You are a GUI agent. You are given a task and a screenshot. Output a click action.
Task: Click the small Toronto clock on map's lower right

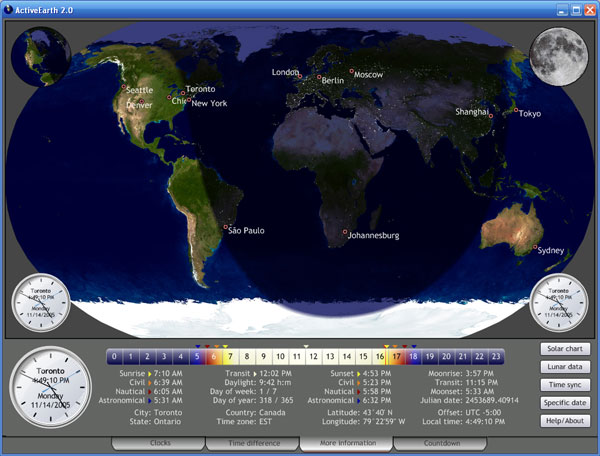[559, 303]
